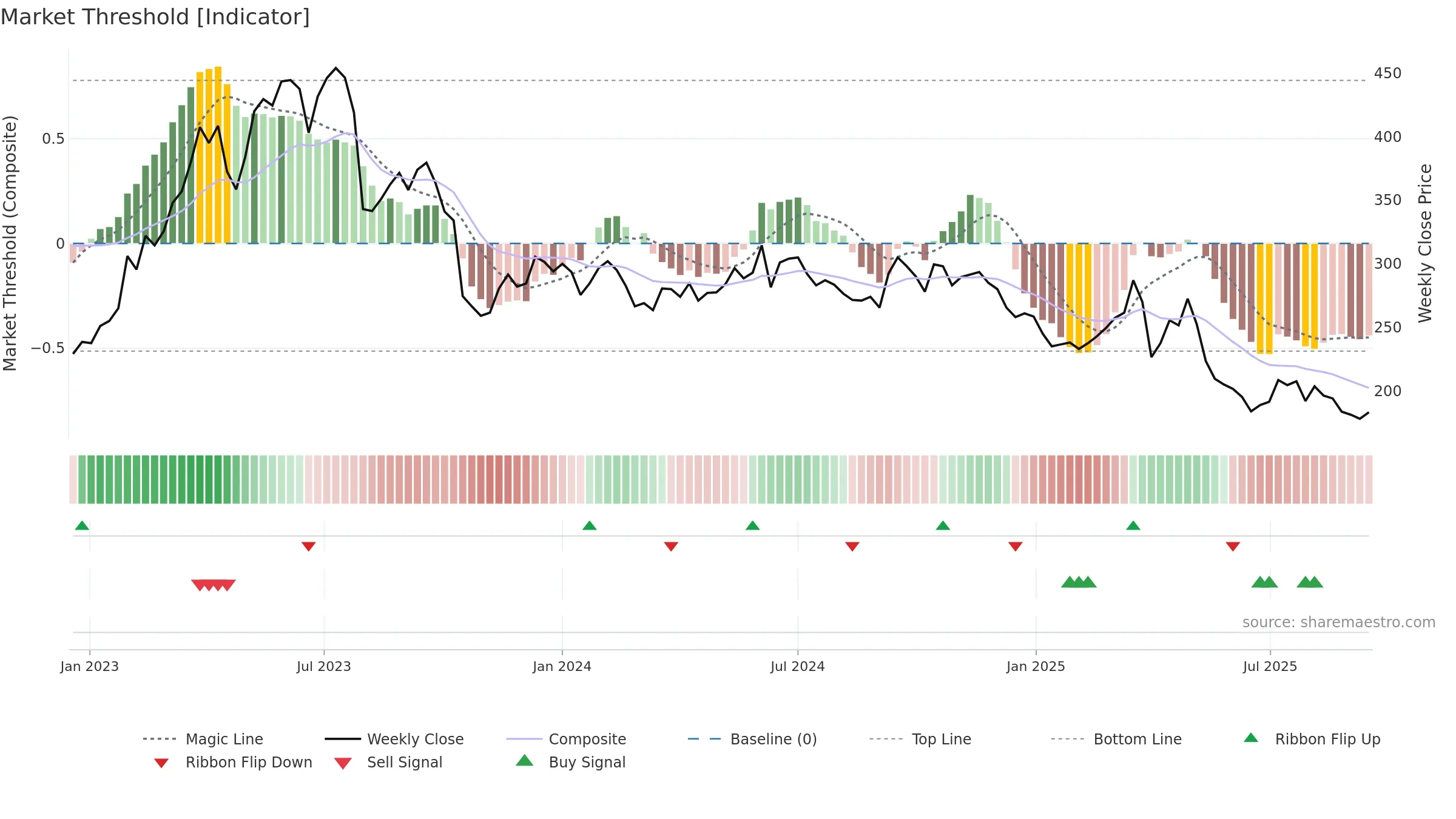Click the leftmost Buy Signal triangle in early 2025
The height and width of the screenshot is (819, 1456).
pyautogui.click(x=1070, y=582)
